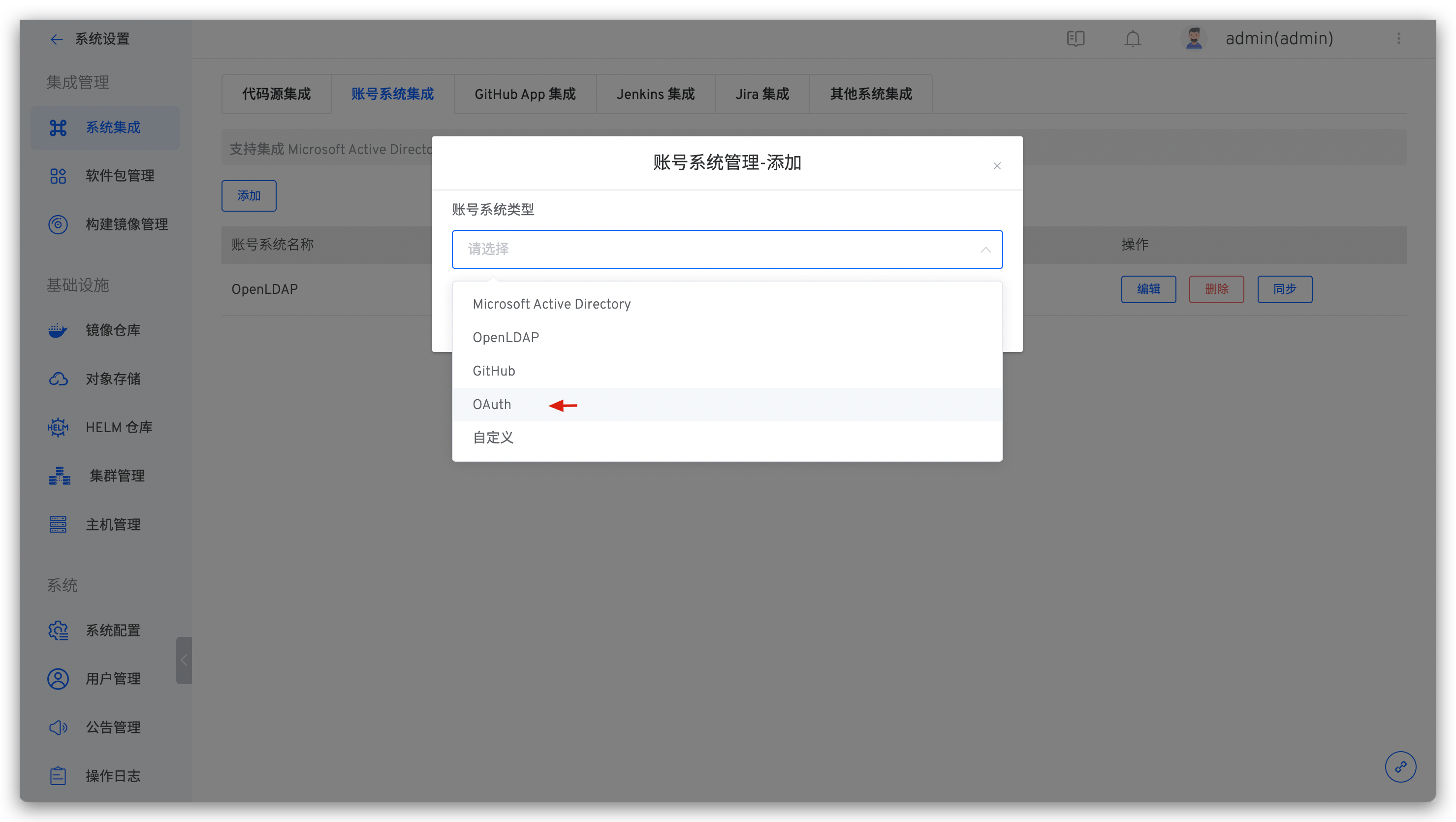Image resolution: width=1456 pixels, height=822 pixels.
Task: Switch to the Jenkins 集成 tab
Action: (655, 94)
